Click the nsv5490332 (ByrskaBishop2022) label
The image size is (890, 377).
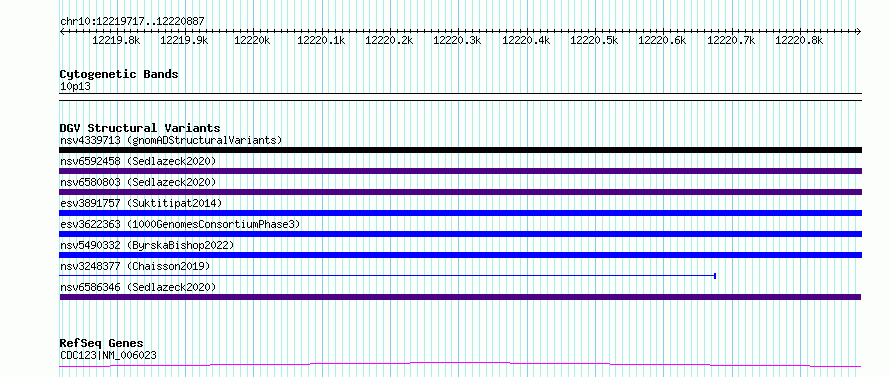click(148, 245)
